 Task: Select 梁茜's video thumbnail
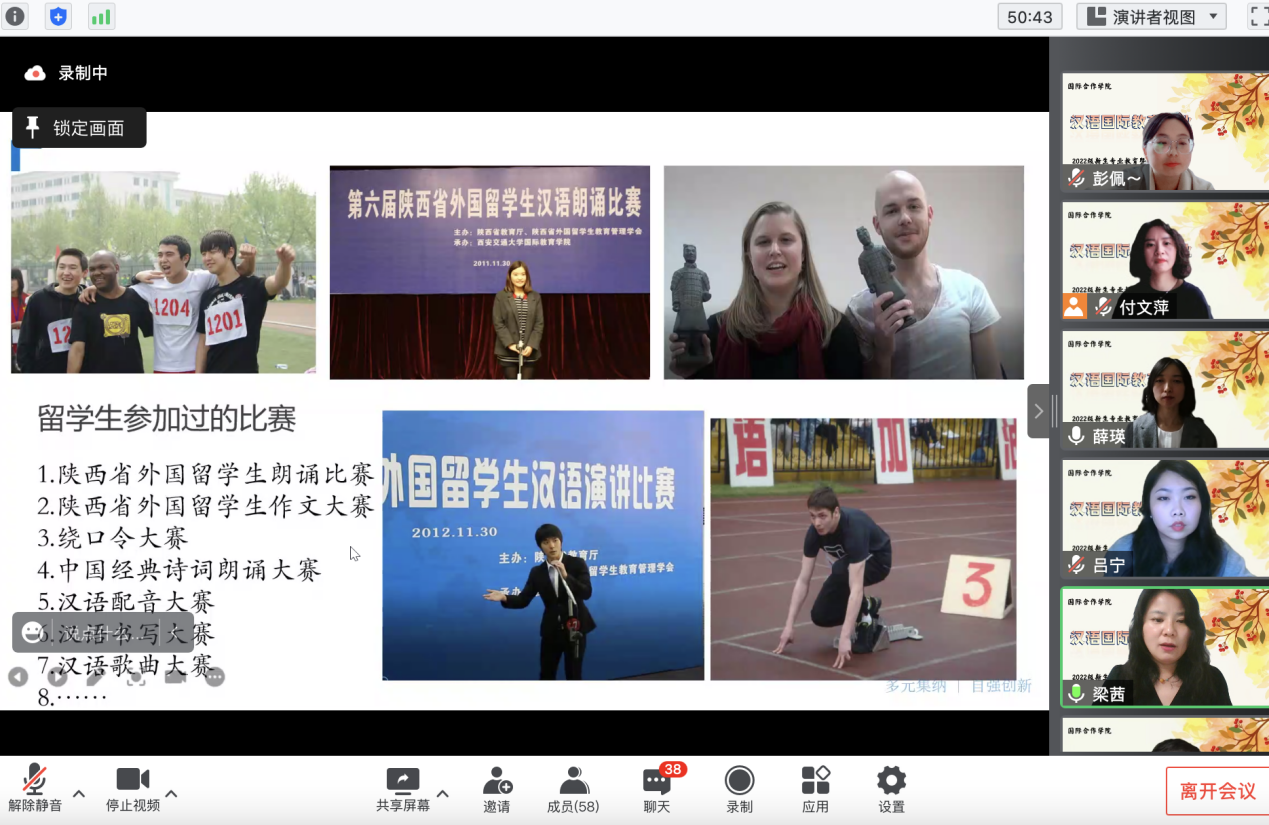click(x=1164, y=647)
